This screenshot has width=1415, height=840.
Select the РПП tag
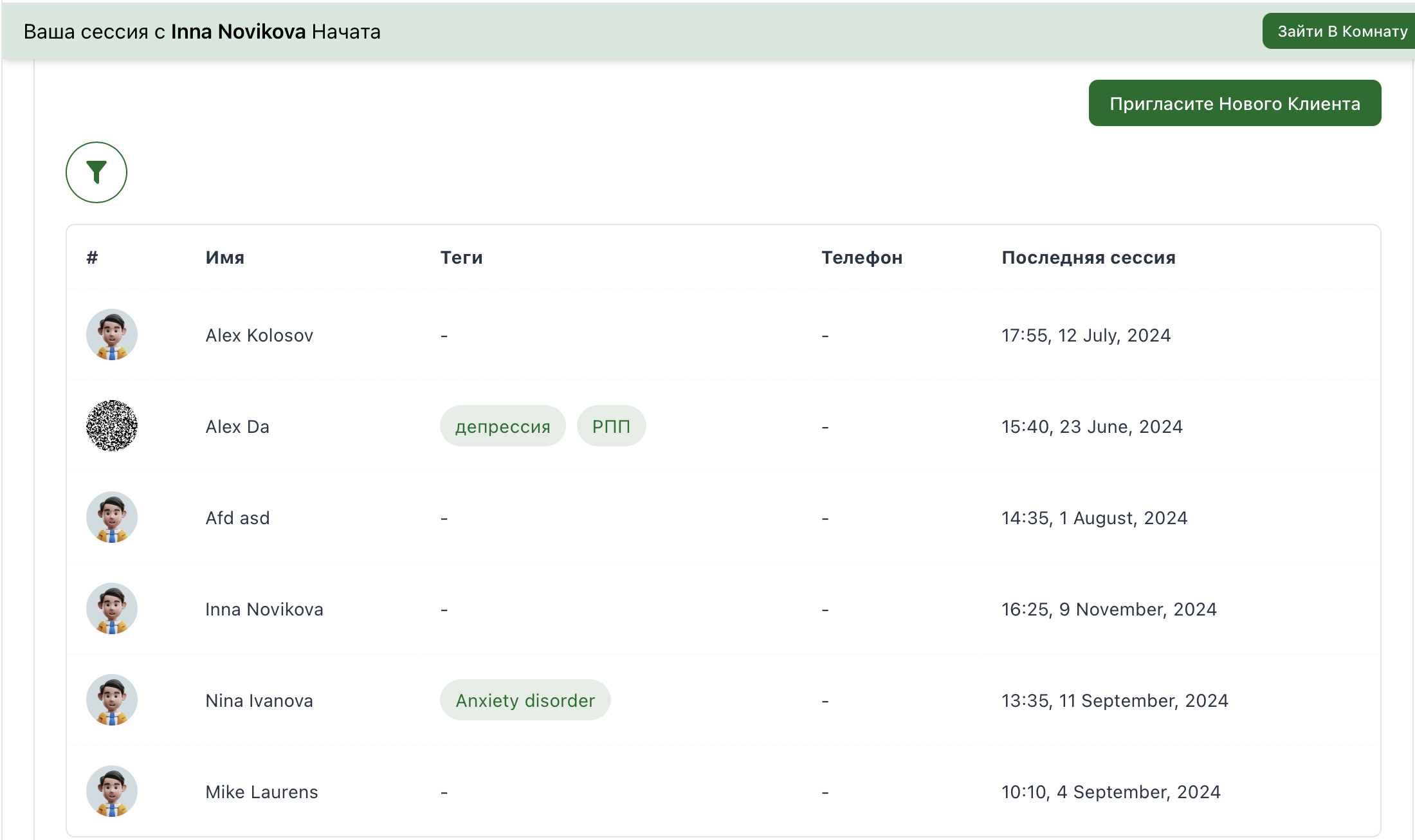pos(611,426)
